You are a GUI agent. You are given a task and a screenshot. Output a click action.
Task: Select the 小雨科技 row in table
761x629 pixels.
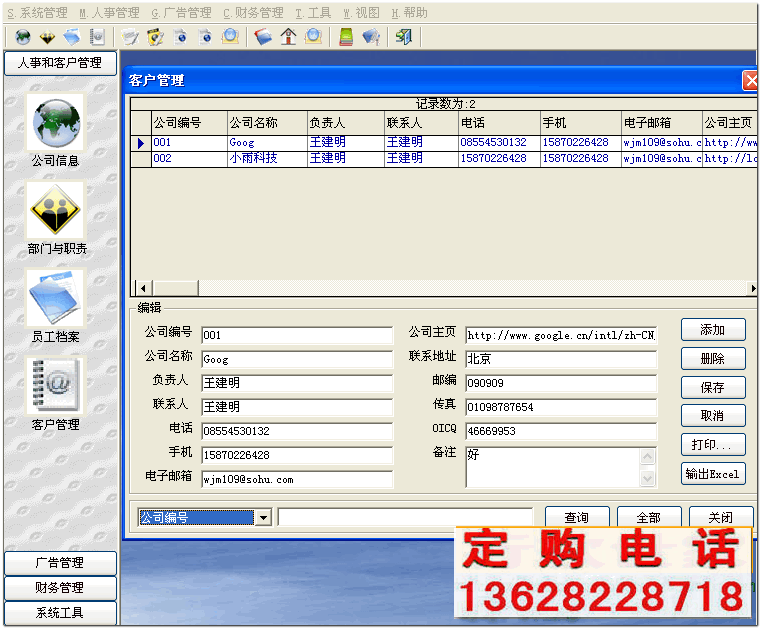tap(443, 158)
